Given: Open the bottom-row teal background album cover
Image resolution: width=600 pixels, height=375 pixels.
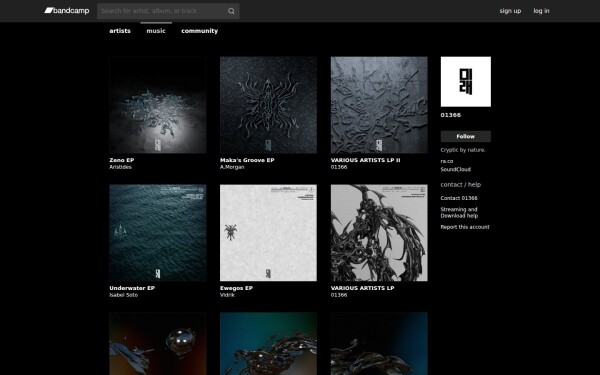Looking at the screenshot, I should pyautogui.click(x=268, y=344).
